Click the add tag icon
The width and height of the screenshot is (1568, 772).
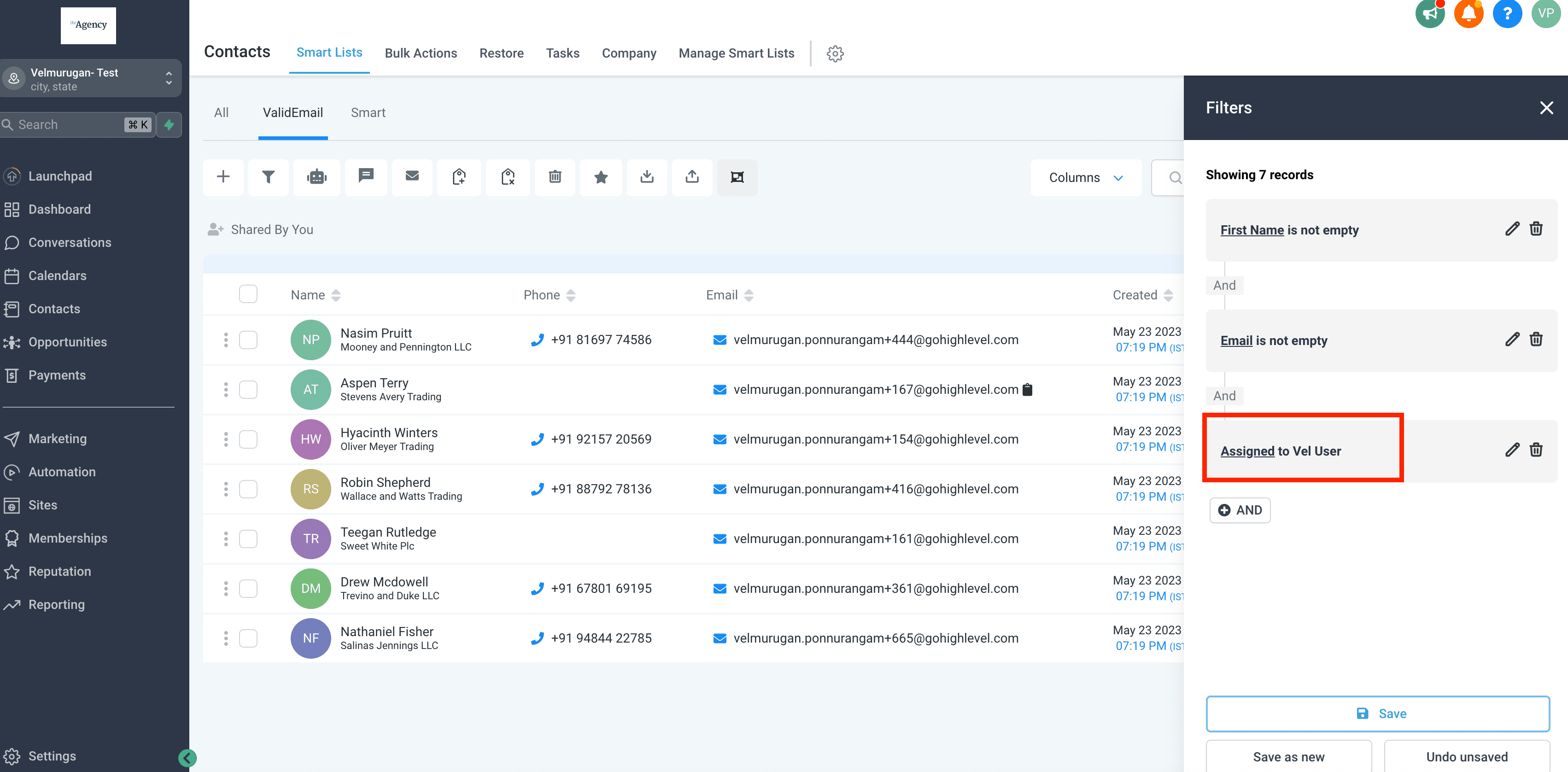coord(460,177)
